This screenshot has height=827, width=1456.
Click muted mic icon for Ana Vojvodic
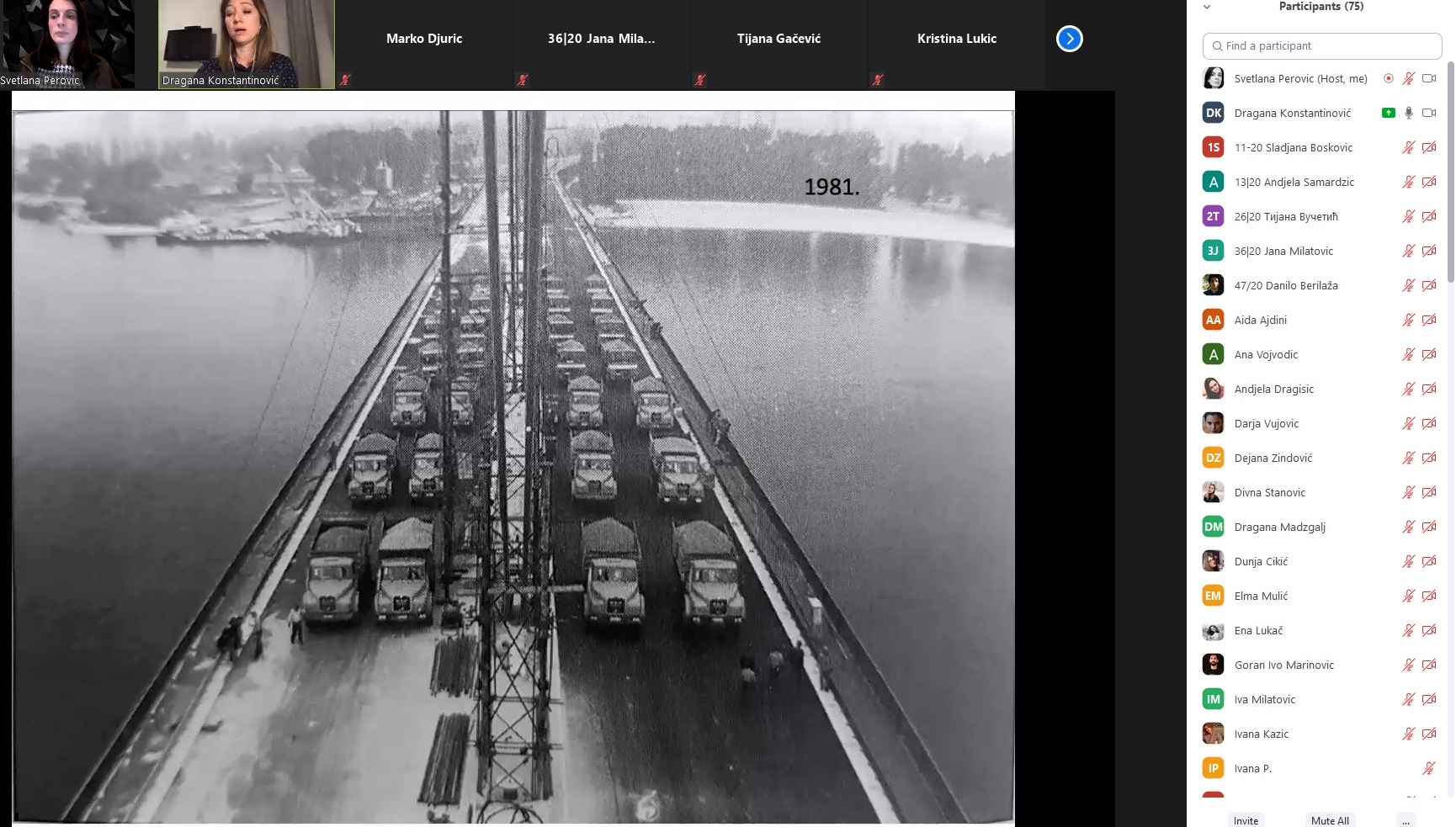1409,354
